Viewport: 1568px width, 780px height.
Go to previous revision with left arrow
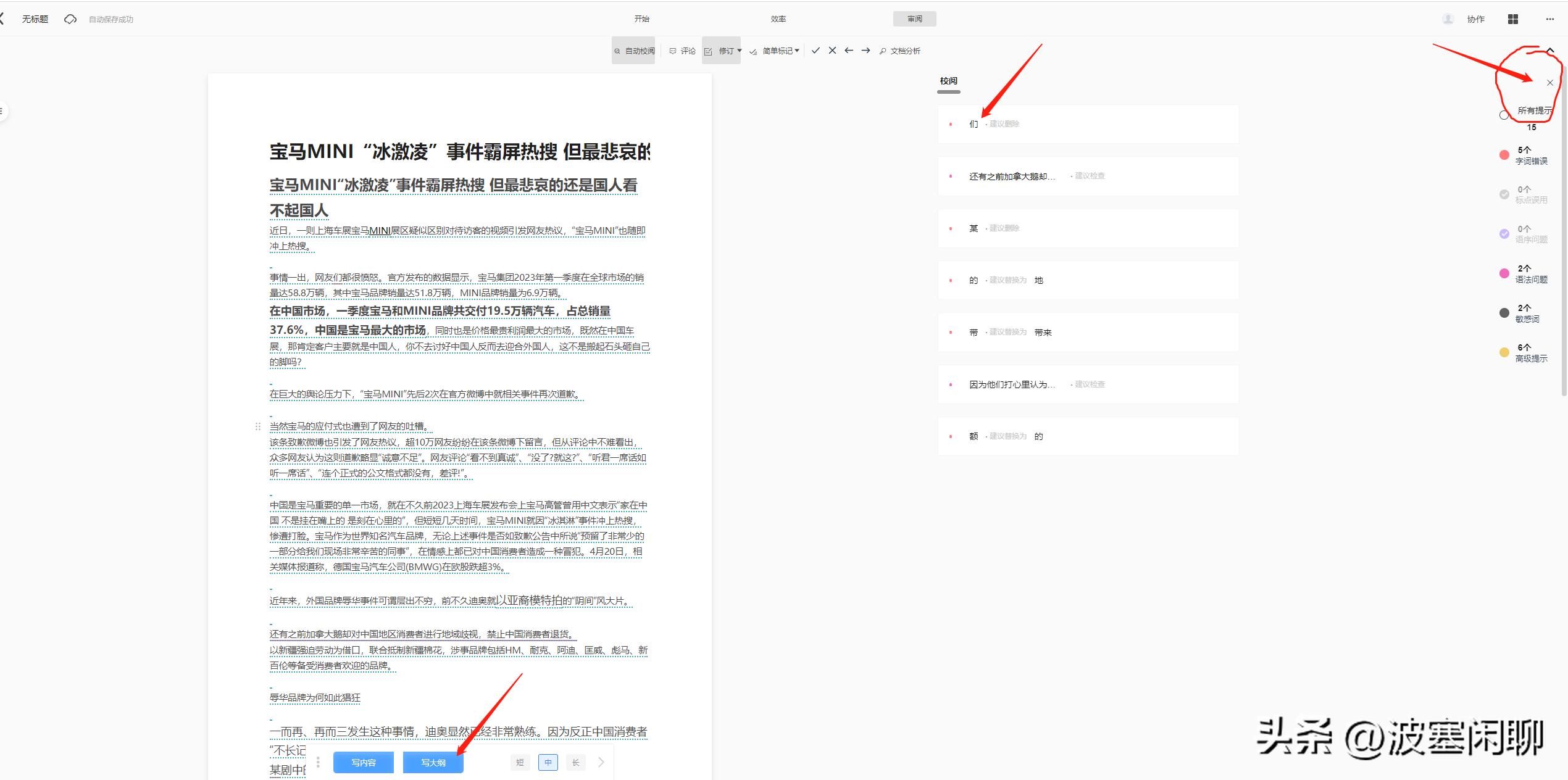pos(849,51)
